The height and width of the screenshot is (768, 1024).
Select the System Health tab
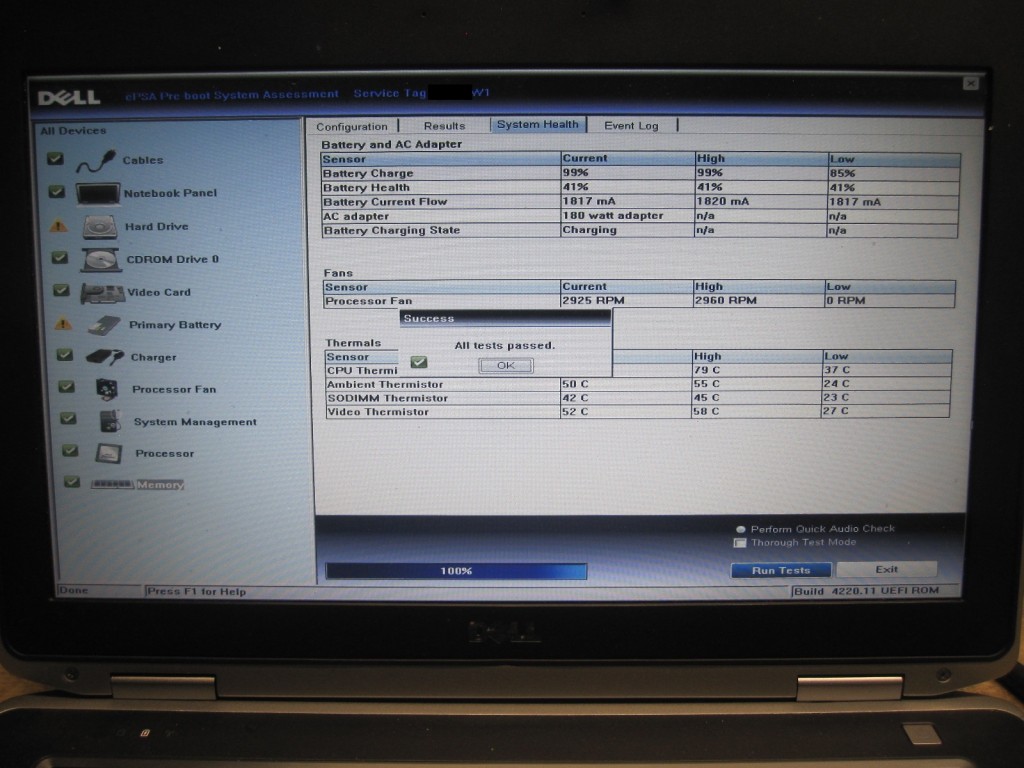tap(537, 125)
